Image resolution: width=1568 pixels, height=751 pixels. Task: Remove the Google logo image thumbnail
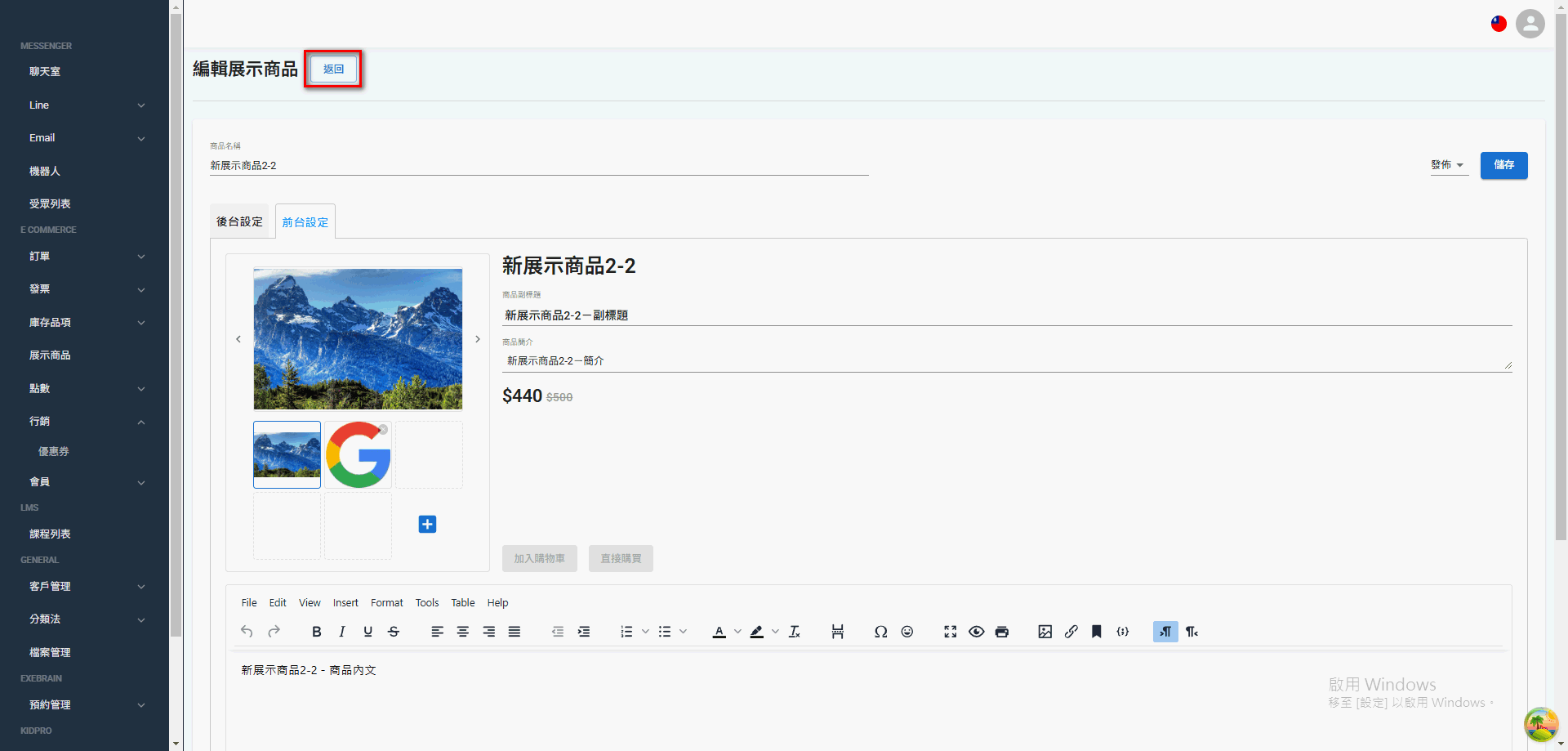383,429
